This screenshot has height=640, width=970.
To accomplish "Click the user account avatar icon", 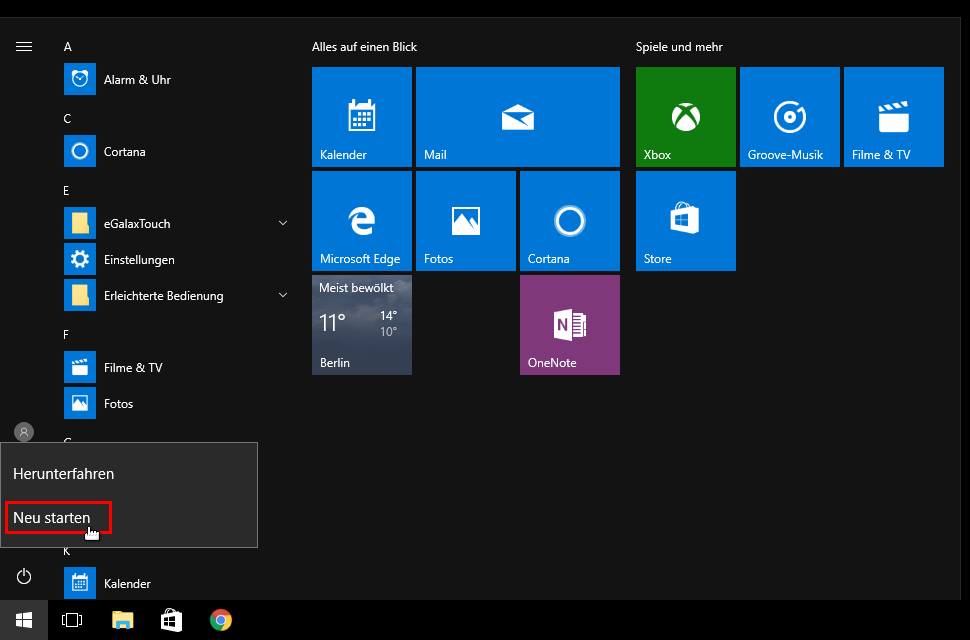I will point(24,432).
